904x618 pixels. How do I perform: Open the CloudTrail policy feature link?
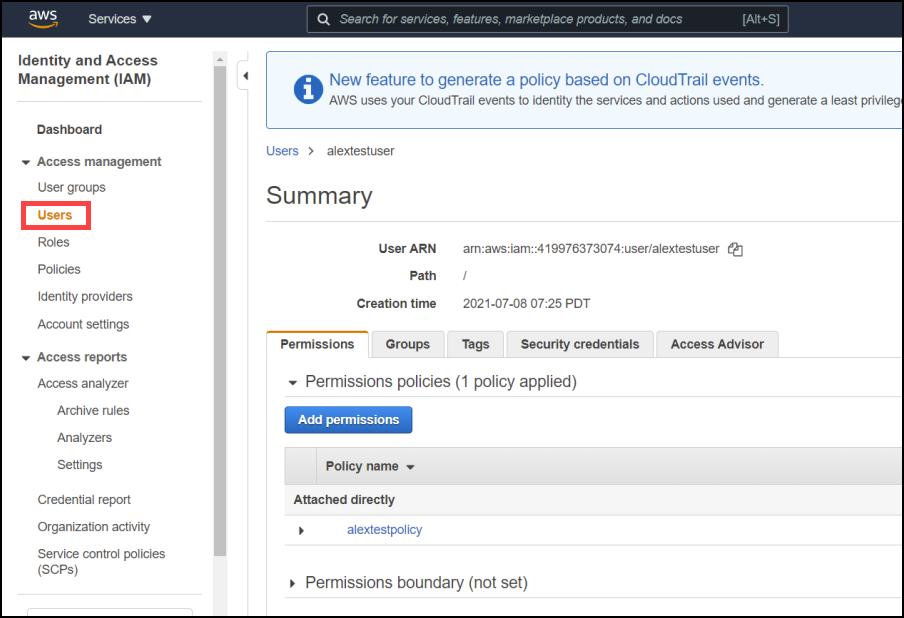pyautogui.click(x=546, y=80)
